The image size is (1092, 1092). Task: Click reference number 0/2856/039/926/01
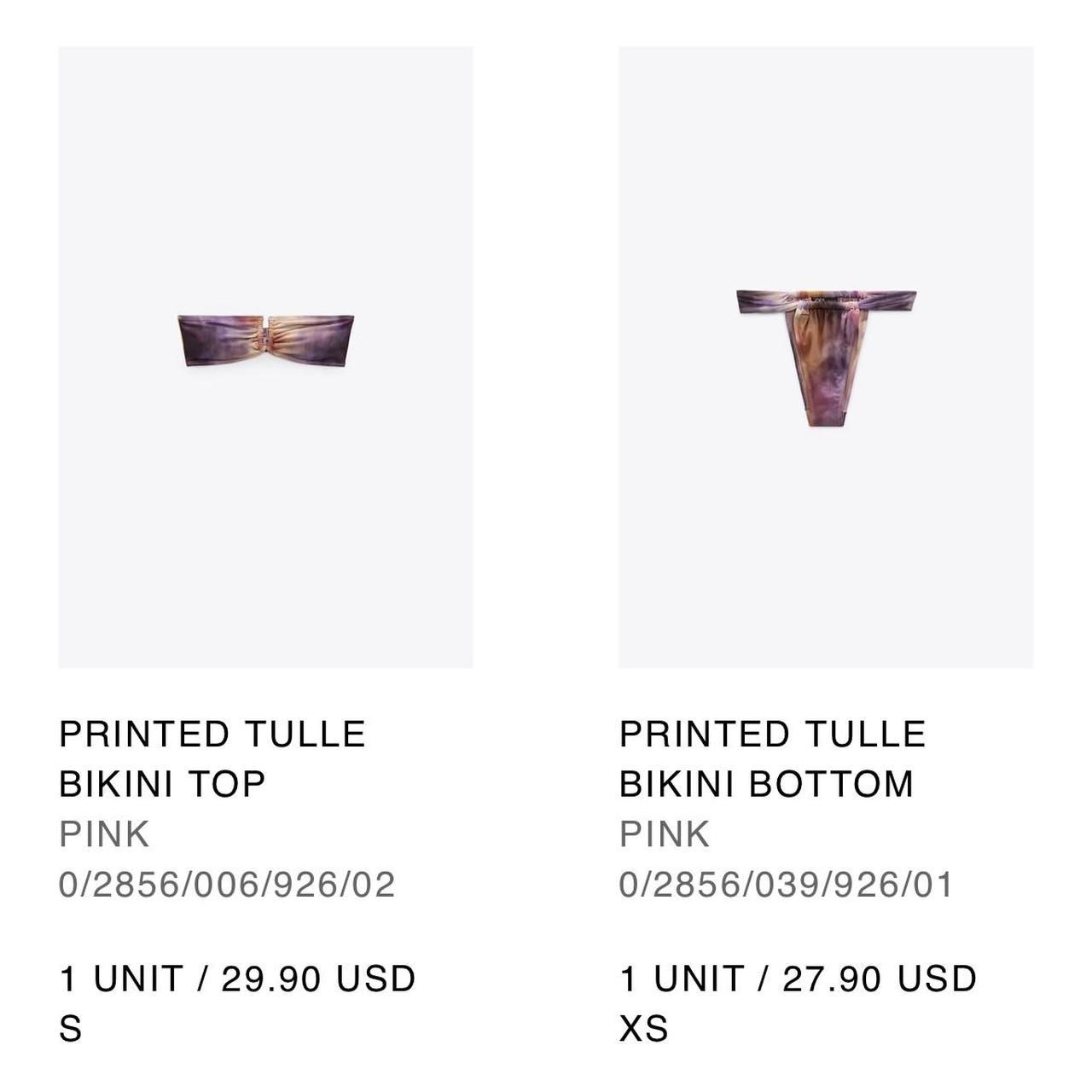tap(787, 884)
